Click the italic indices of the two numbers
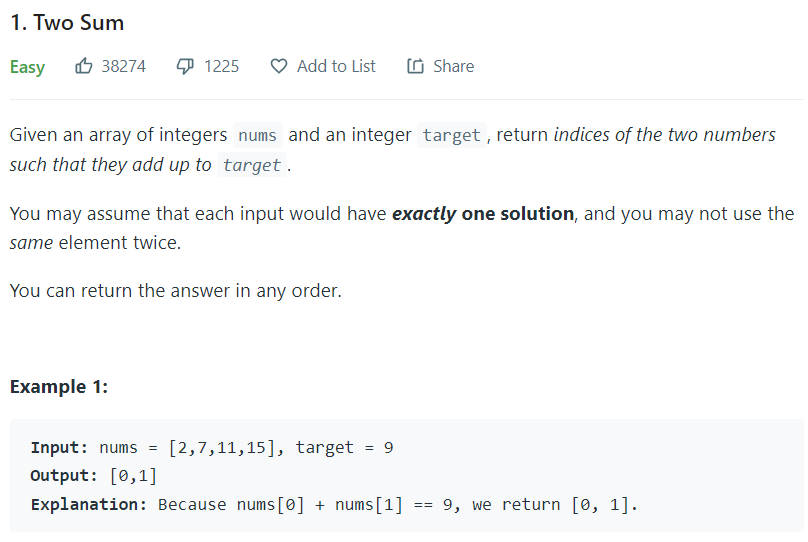Viewport: 808px width, 542px height. click(665, 134)
